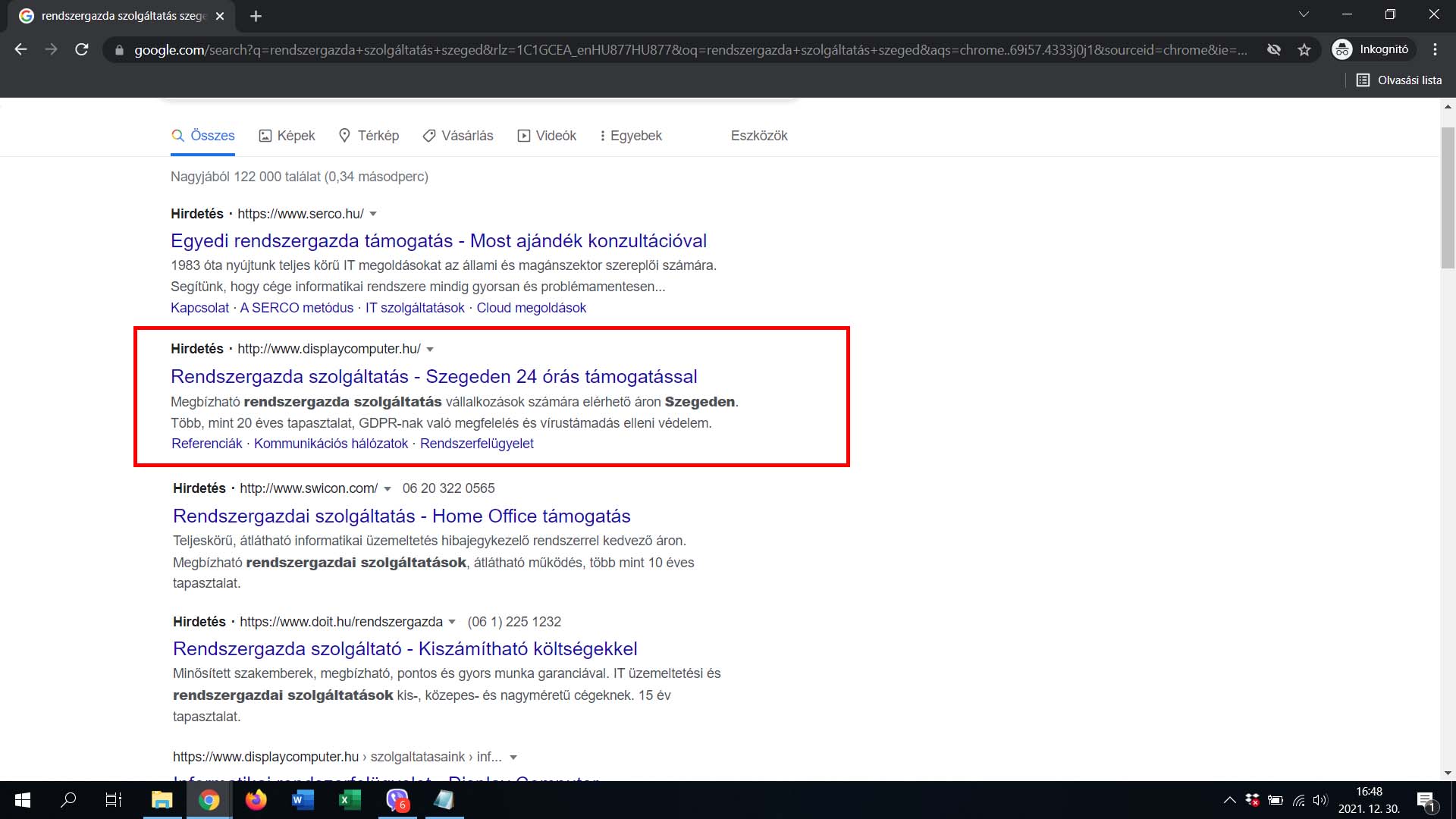Open the taskbar clock and date

click(x=1369, y=800)
